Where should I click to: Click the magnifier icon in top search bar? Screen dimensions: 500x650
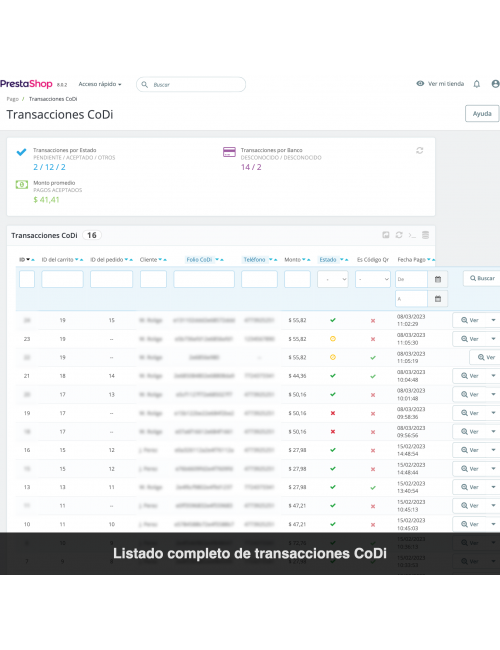(145, 85)
